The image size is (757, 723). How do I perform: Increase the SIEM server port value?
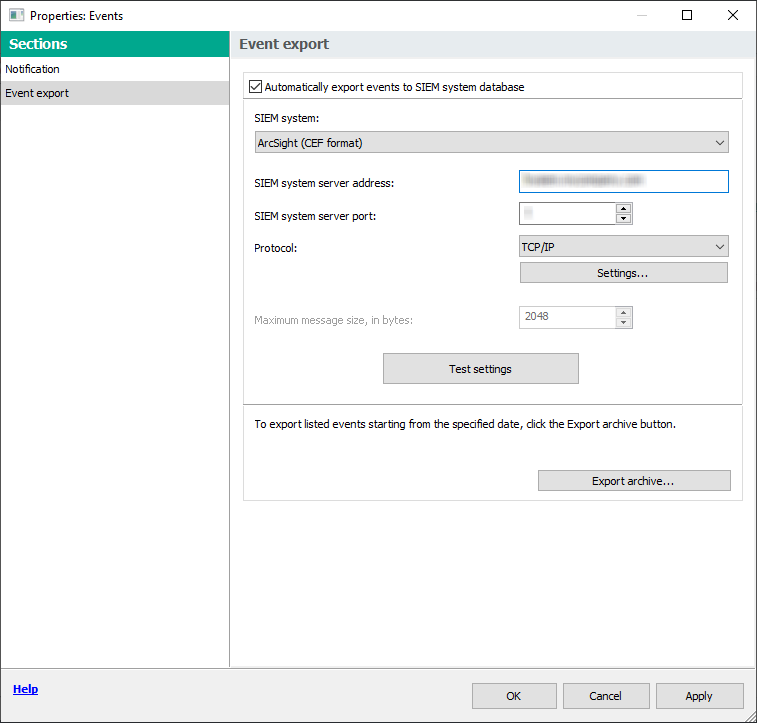(x=624, y=208)
